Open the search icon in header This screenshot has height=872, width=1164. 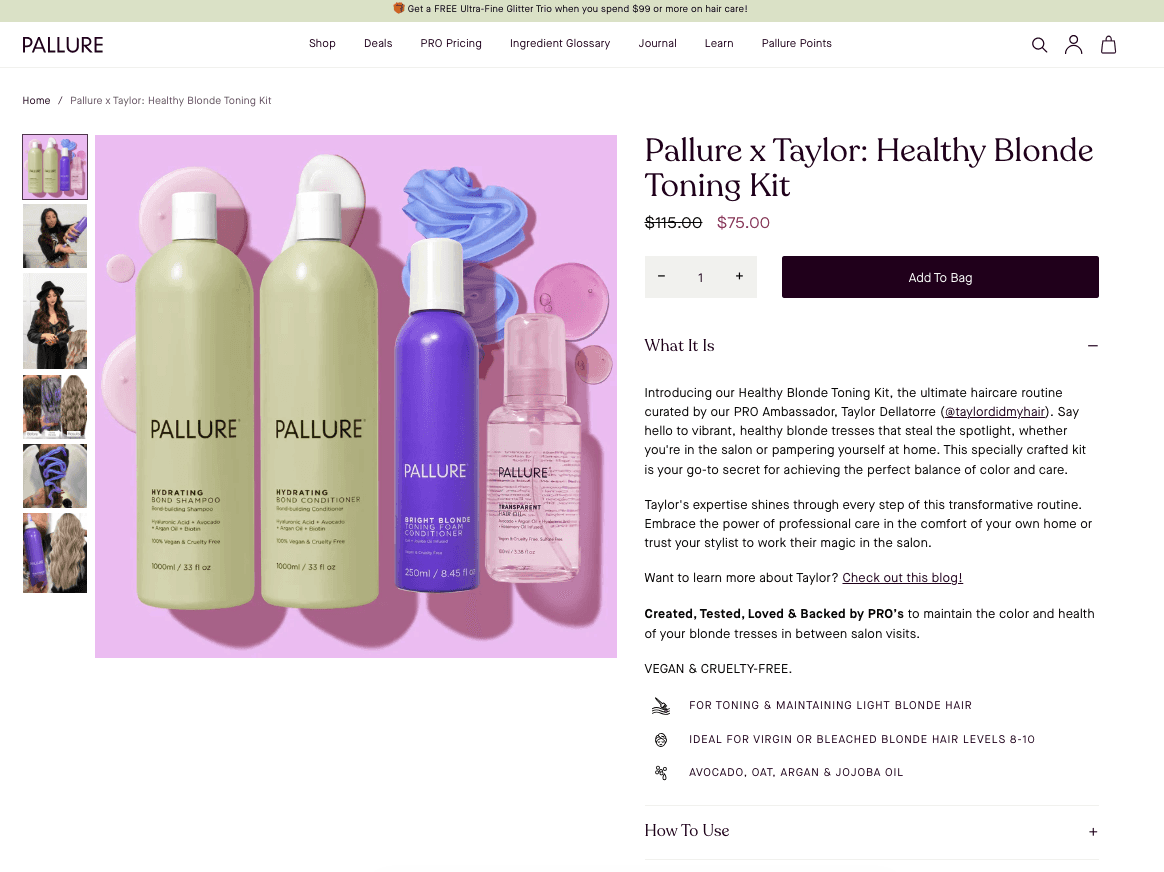click(x=1039, y=45)
